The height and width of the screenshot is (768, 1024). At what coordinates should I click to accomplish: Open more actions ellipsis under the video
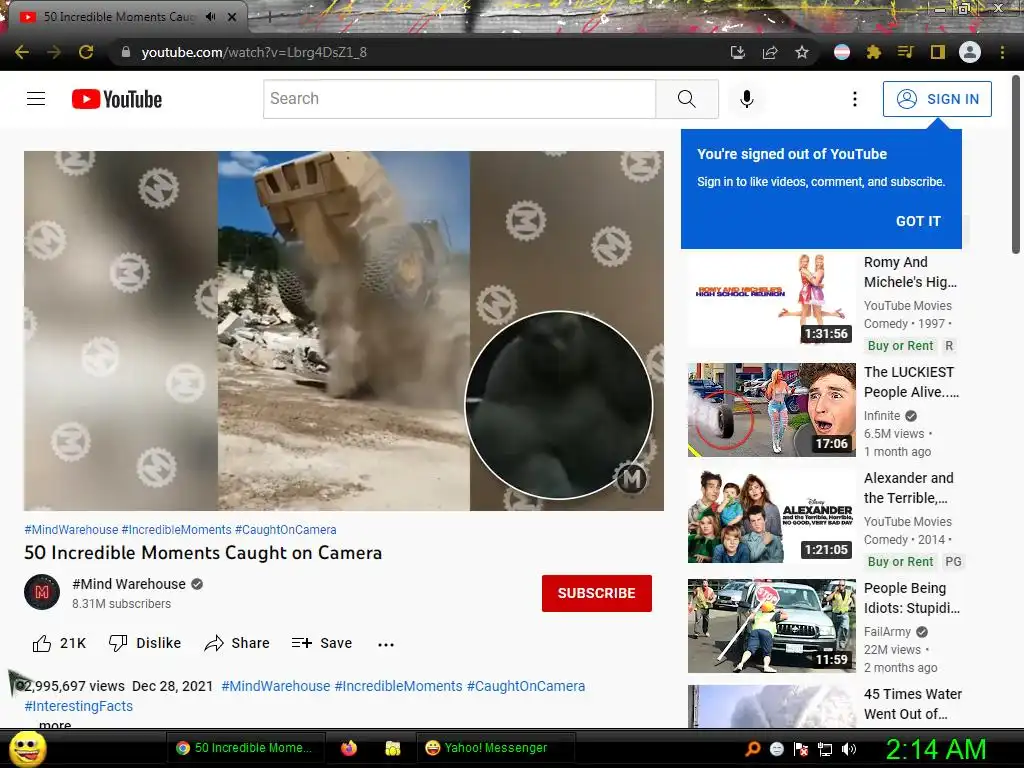click(x=386, y=644)
